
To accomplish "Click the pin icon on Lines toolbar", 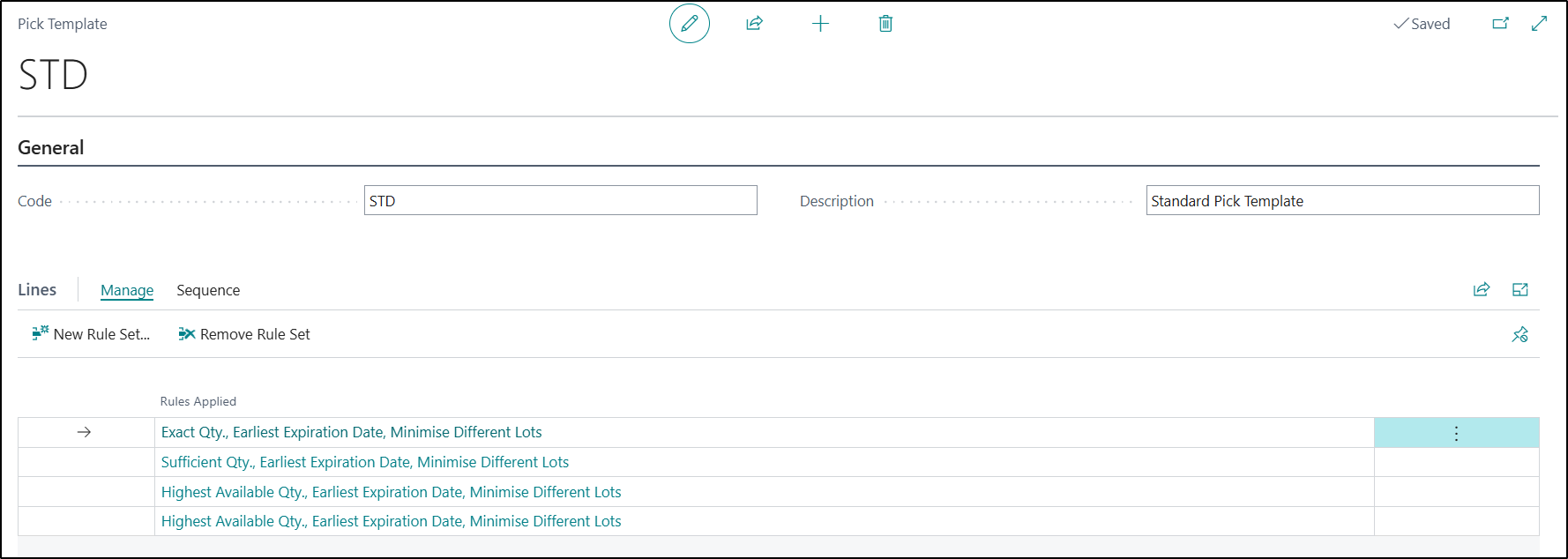I will click(x=1520, y=335).
